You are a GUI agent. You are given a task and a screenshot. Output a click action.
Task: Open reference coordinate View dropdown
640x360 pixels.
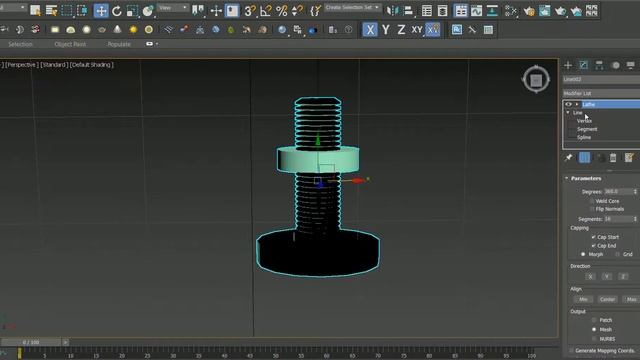pos(173,8)
